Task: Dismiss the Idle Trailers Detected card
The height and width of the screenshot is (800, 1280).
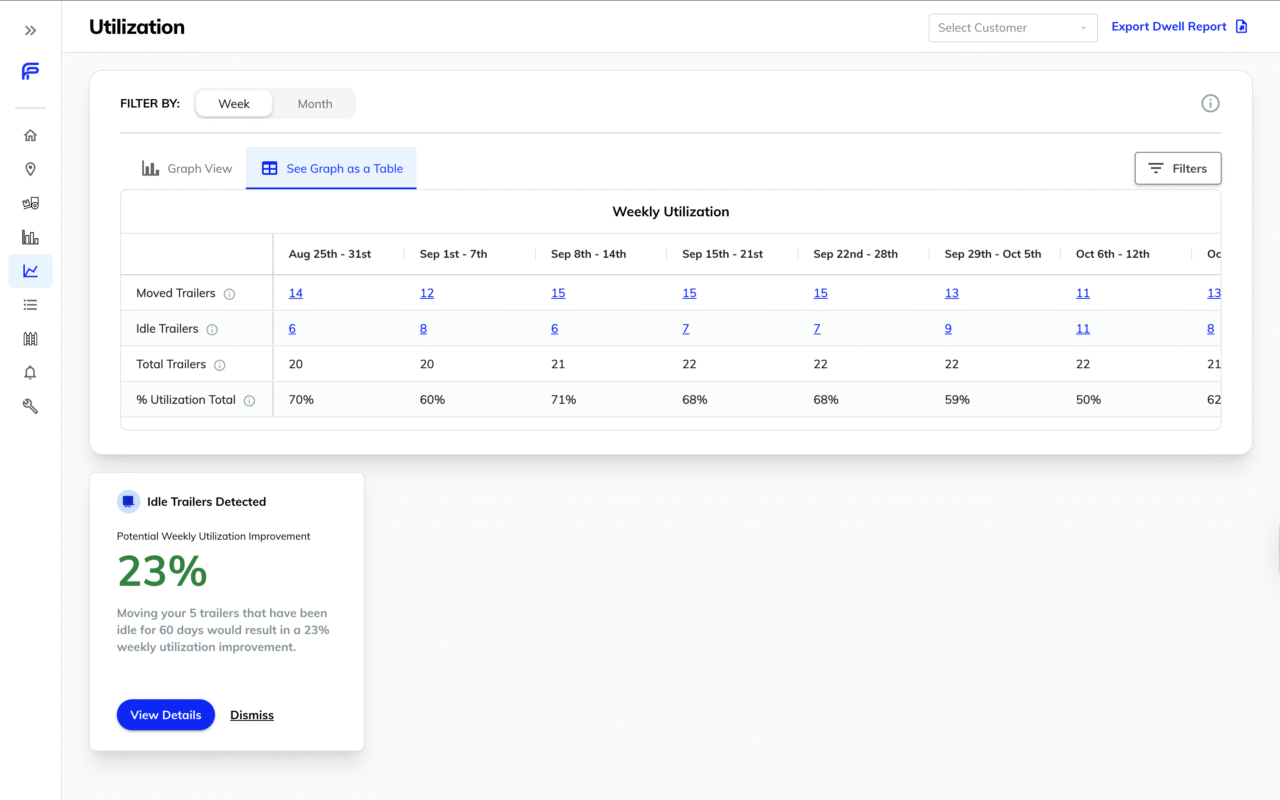Action: click(252, 715)
